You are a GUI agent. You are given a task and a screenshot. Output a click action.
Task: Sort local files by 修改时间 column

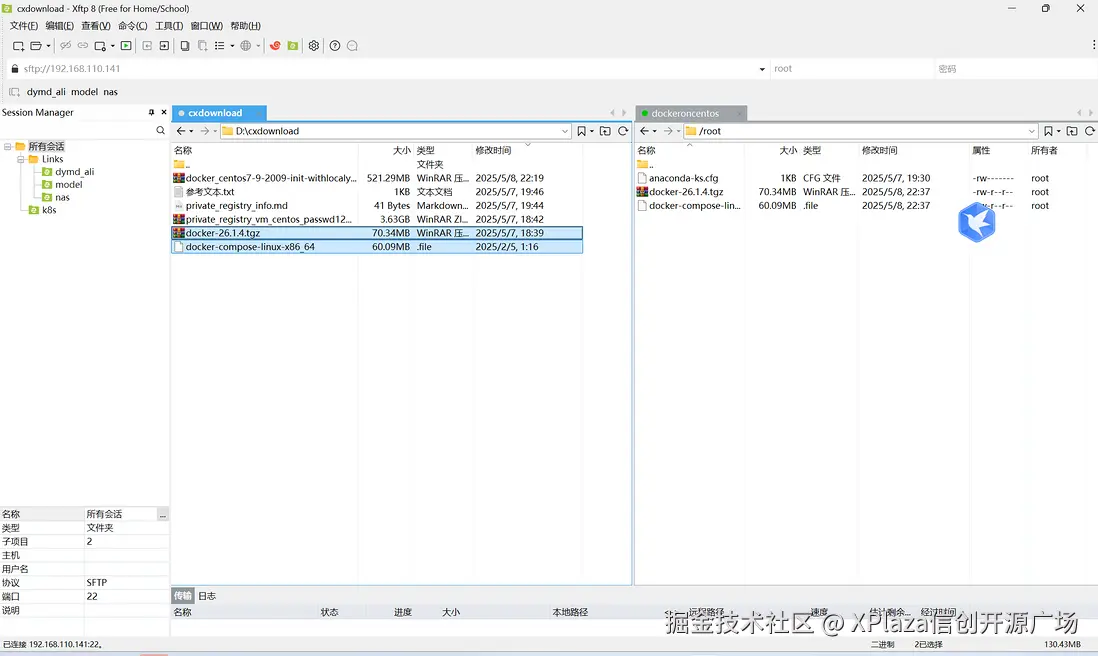point(493,151)
